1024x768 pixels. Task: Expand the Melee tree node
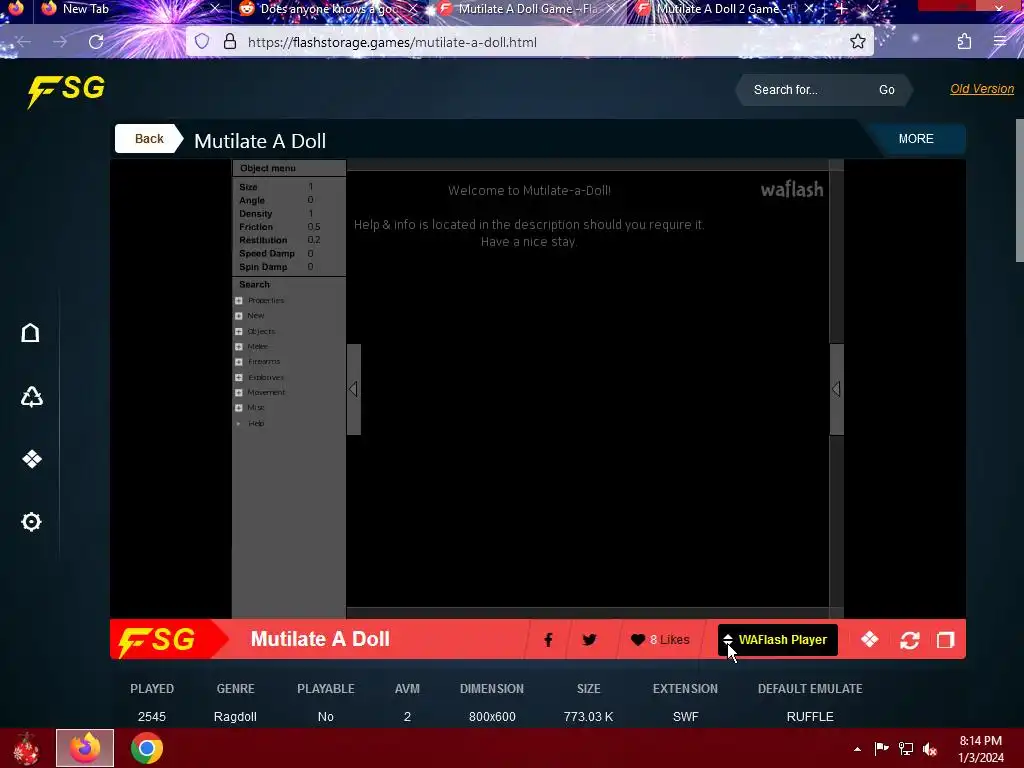[x=239, y=346]
